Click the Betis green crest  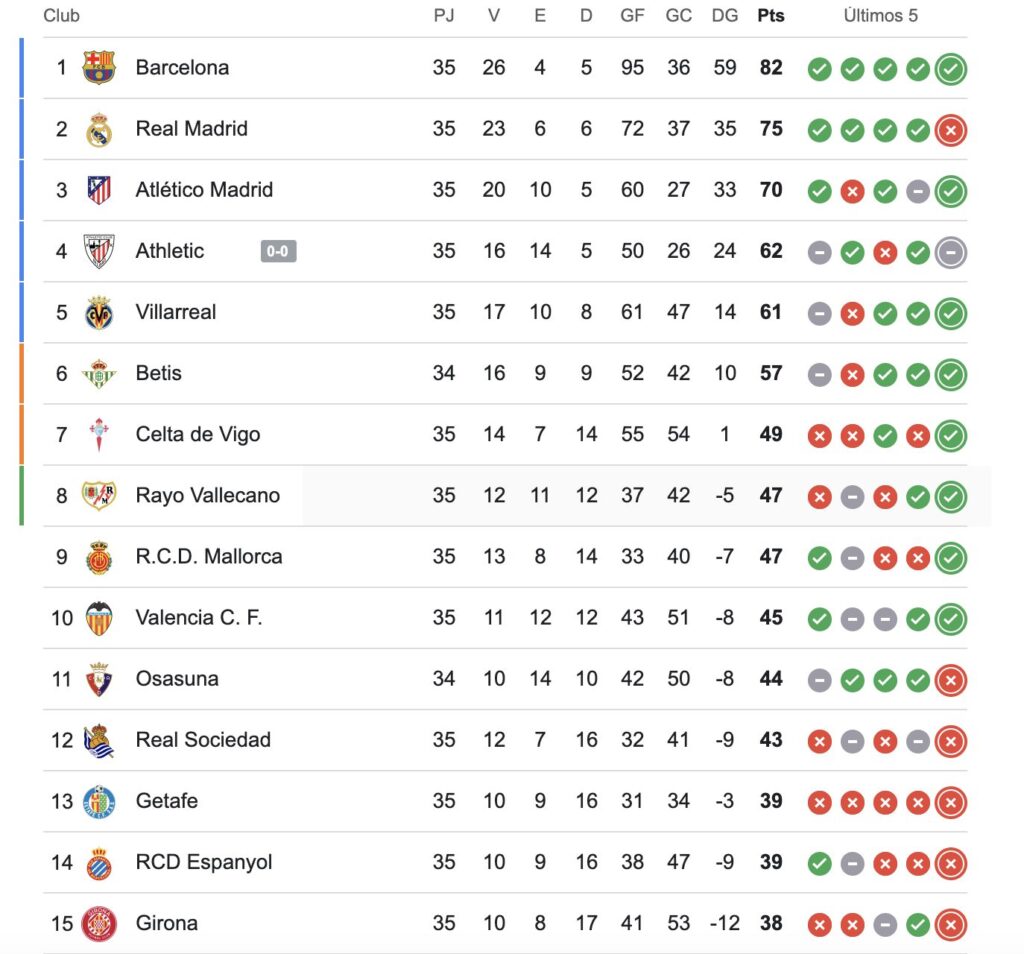(99, 374)
